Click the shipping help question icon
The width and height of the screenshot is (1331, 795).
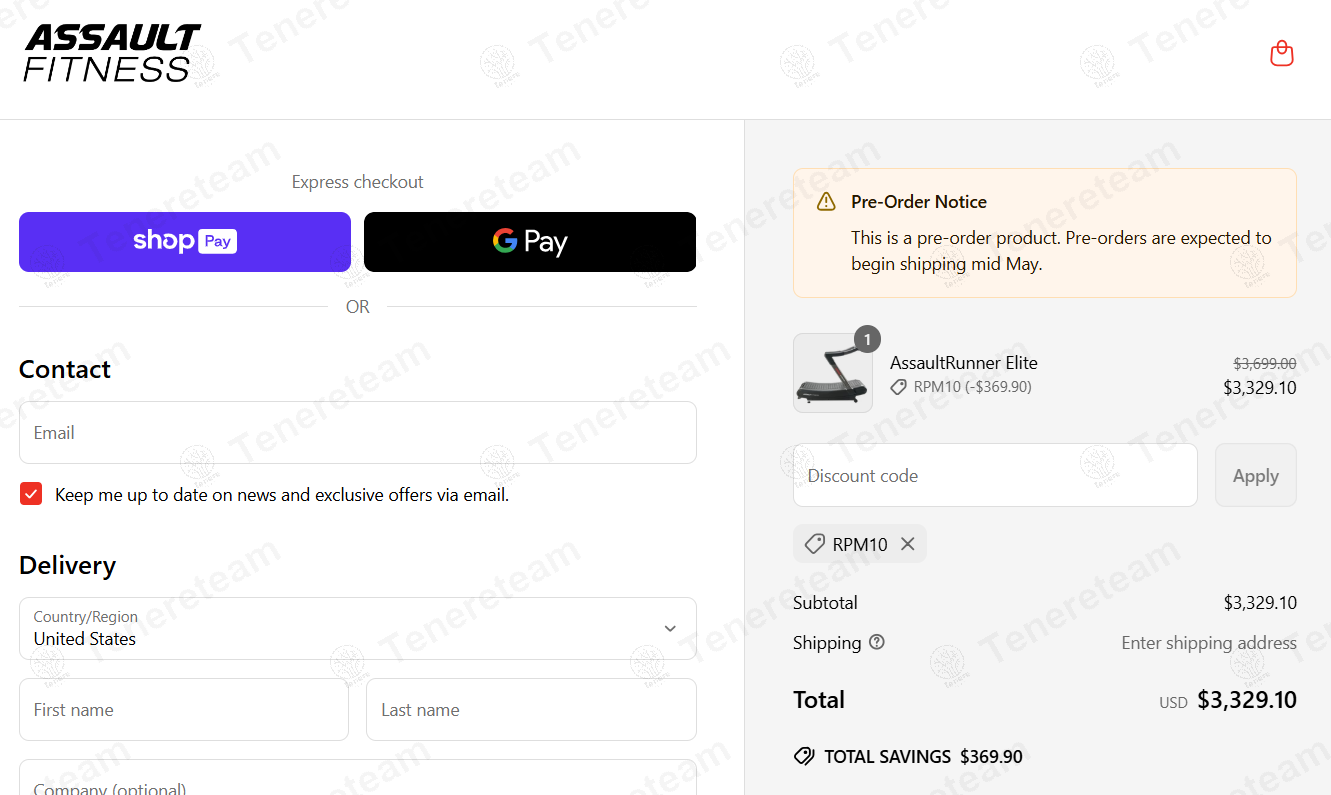click(x=877, y=642)
